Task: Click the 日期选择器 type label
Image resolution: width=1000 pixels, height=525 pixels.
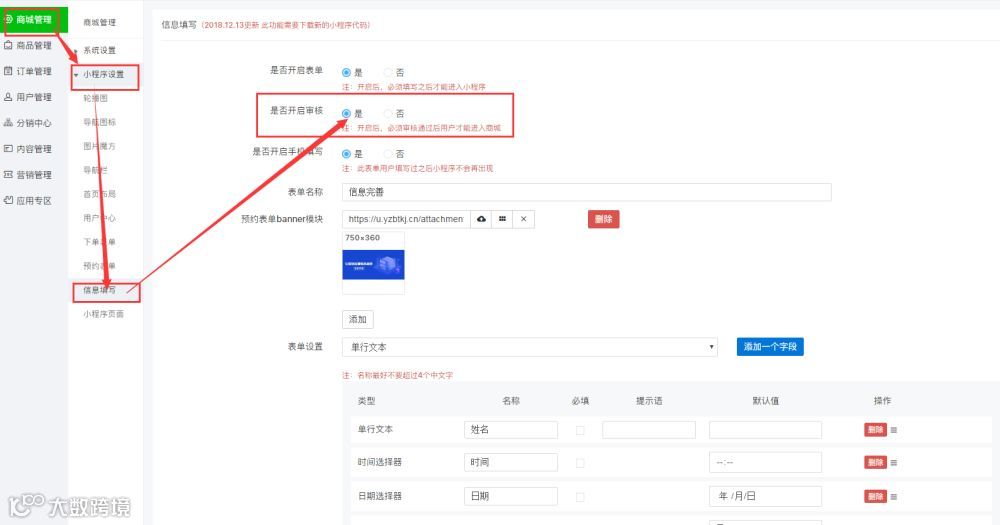Action: [379, 496]
